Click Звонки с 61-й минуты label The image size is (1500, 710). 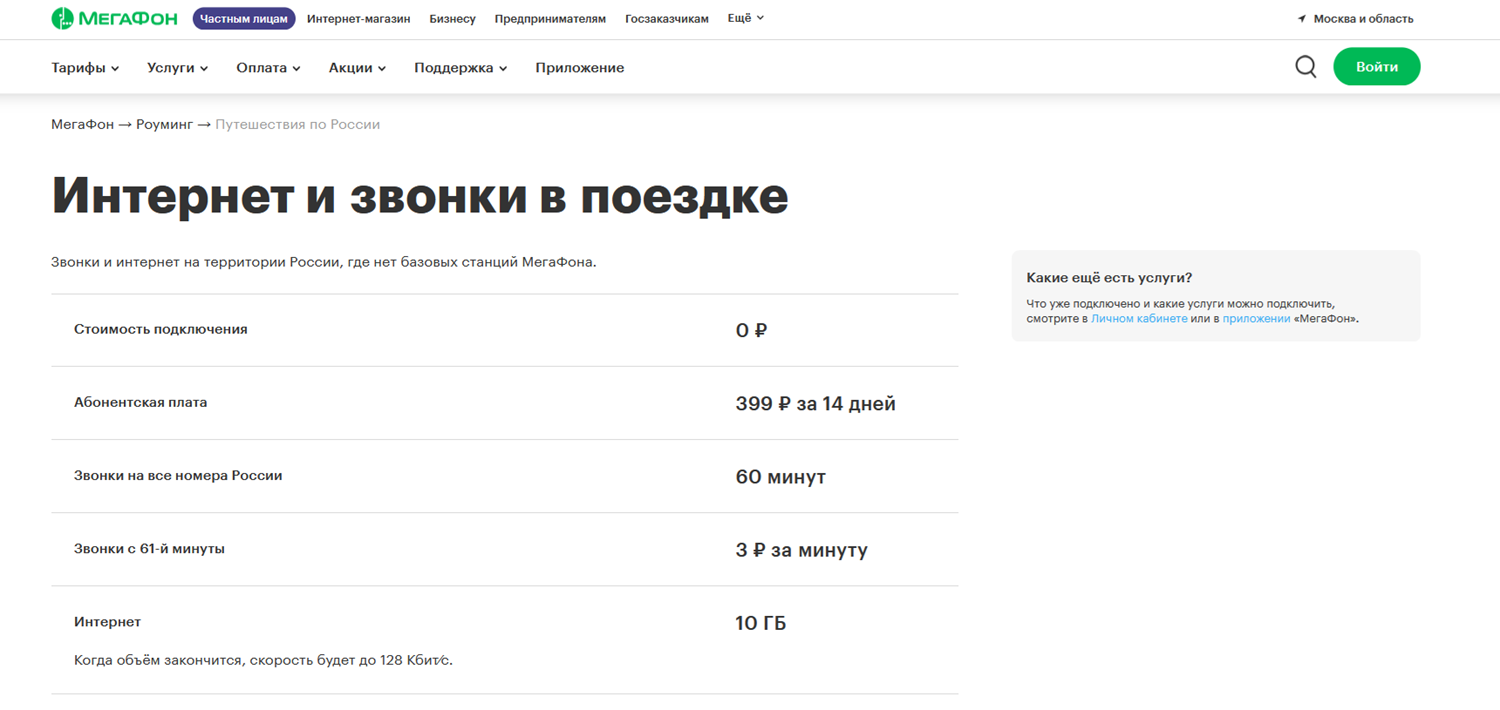click(x=149, y=548)
